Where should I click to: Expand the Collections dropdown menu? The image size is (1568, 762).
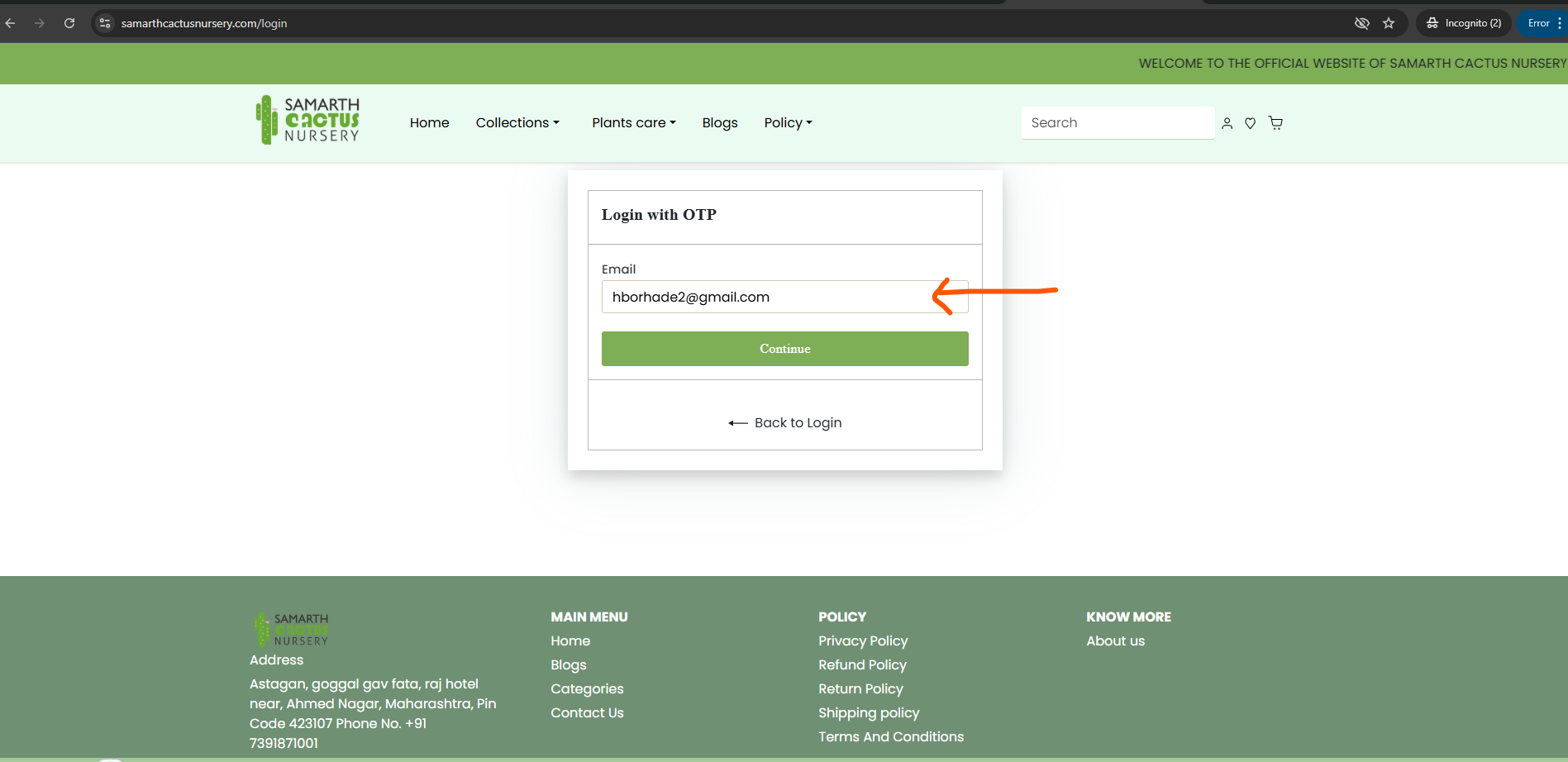pos(517,122)
